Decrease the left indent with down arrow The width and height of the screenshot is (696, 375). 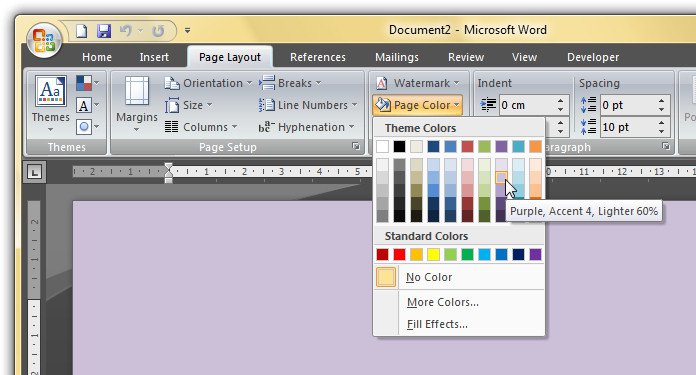tap(561, 110)
